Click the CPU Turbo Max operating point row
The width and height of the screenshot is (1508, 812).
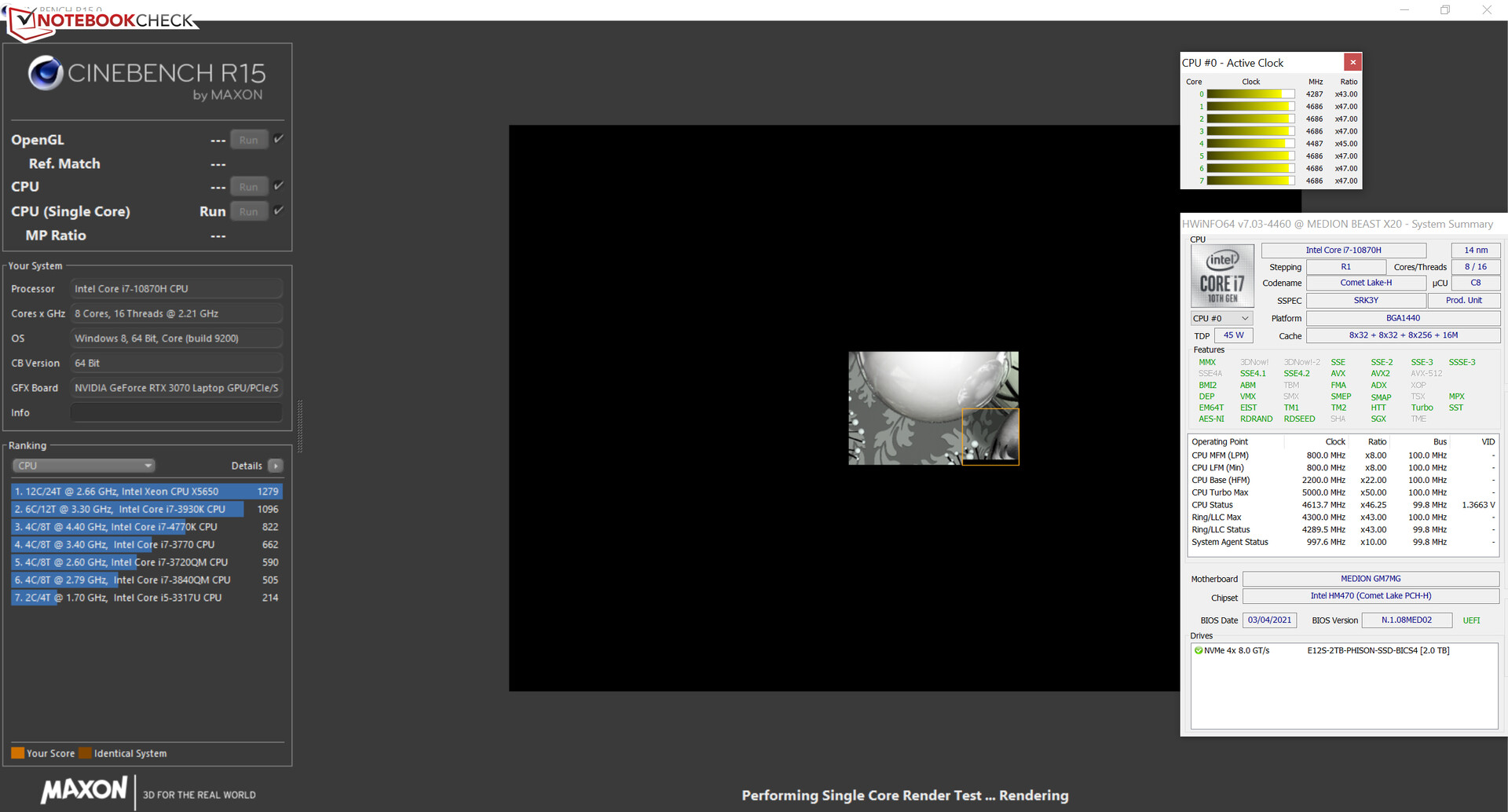click(x=1343, y=492)
